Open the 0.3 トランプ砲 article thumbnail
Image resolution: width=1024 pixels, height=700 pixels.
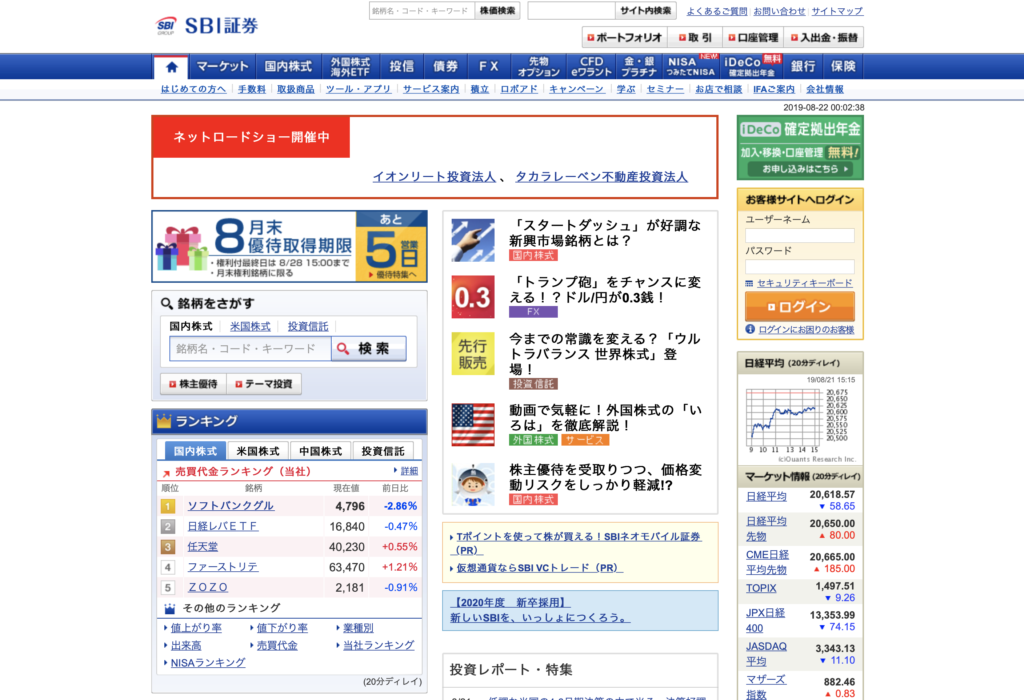point(473,297)
